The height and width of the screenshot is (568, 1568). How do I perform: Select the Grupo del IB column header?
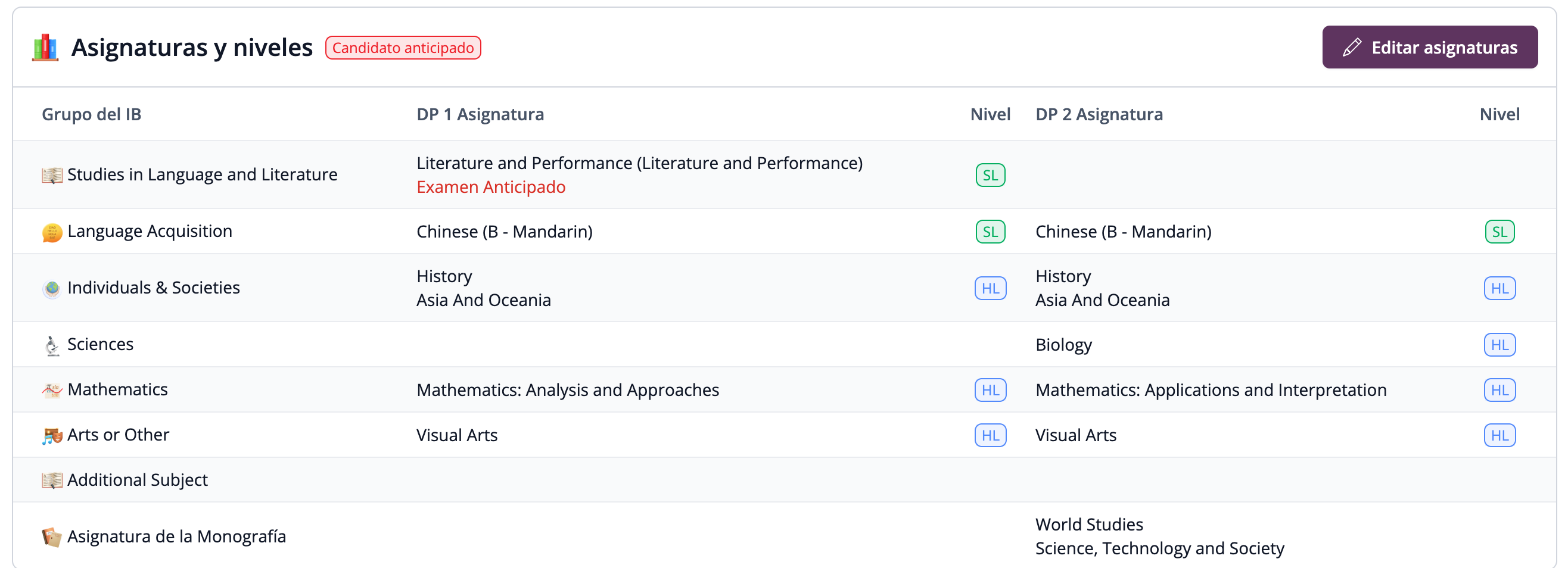tap(91, 114)
